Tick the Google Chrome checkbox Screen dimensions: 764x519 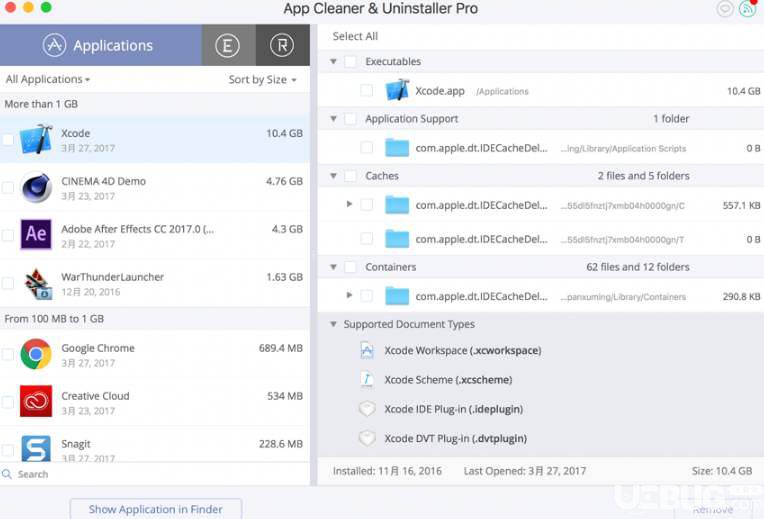tap(8, 354)
